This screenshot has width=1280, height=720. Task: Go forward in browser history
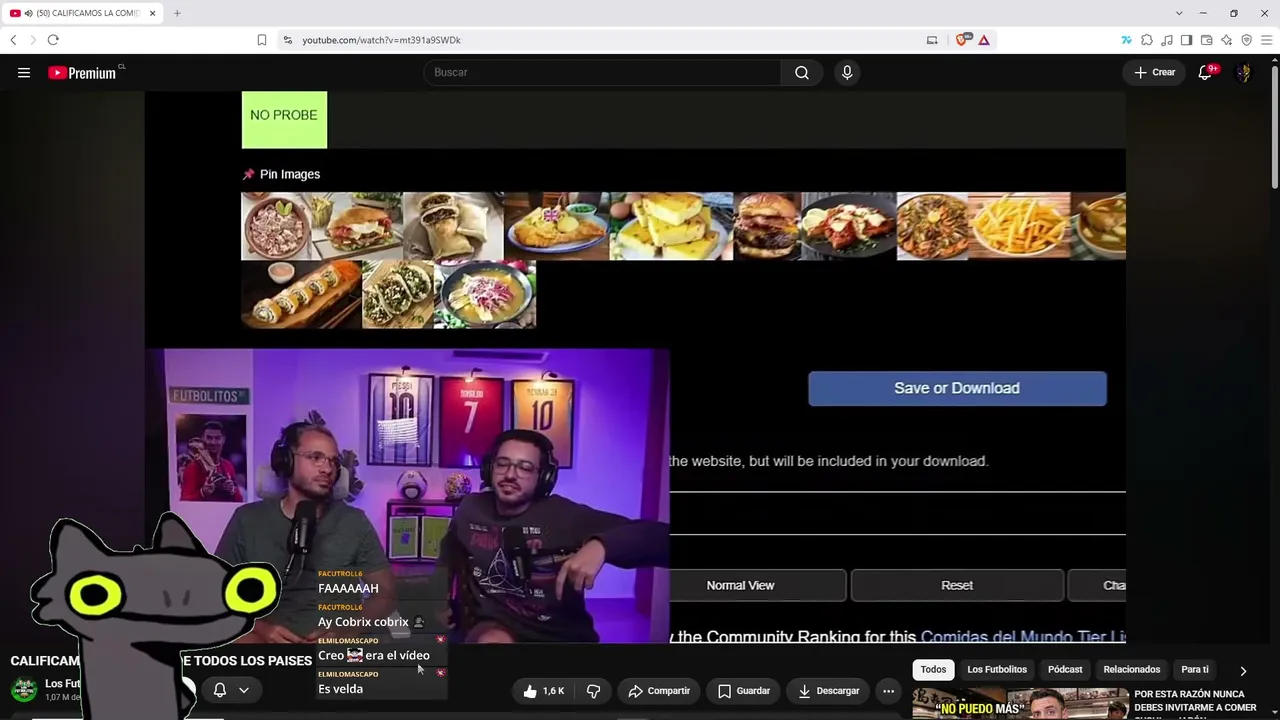click(x=32, y=40)
